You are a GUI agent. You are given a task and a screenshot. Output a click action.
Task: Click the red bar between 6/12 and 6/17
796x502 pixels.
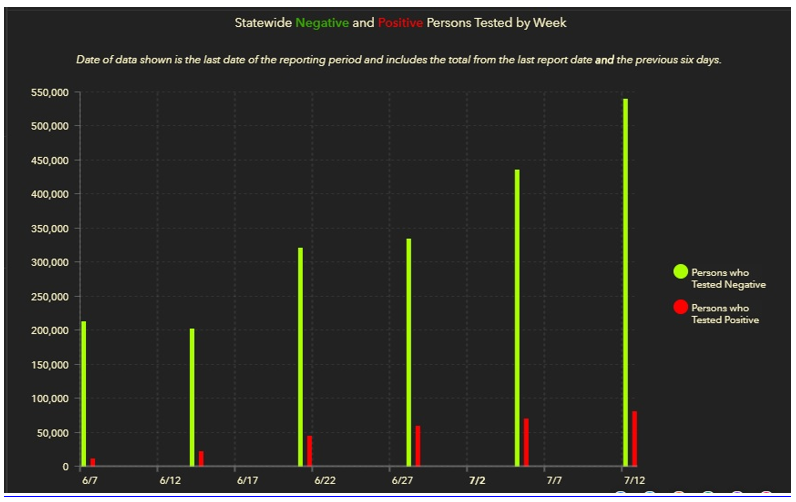tap(201, 458)
